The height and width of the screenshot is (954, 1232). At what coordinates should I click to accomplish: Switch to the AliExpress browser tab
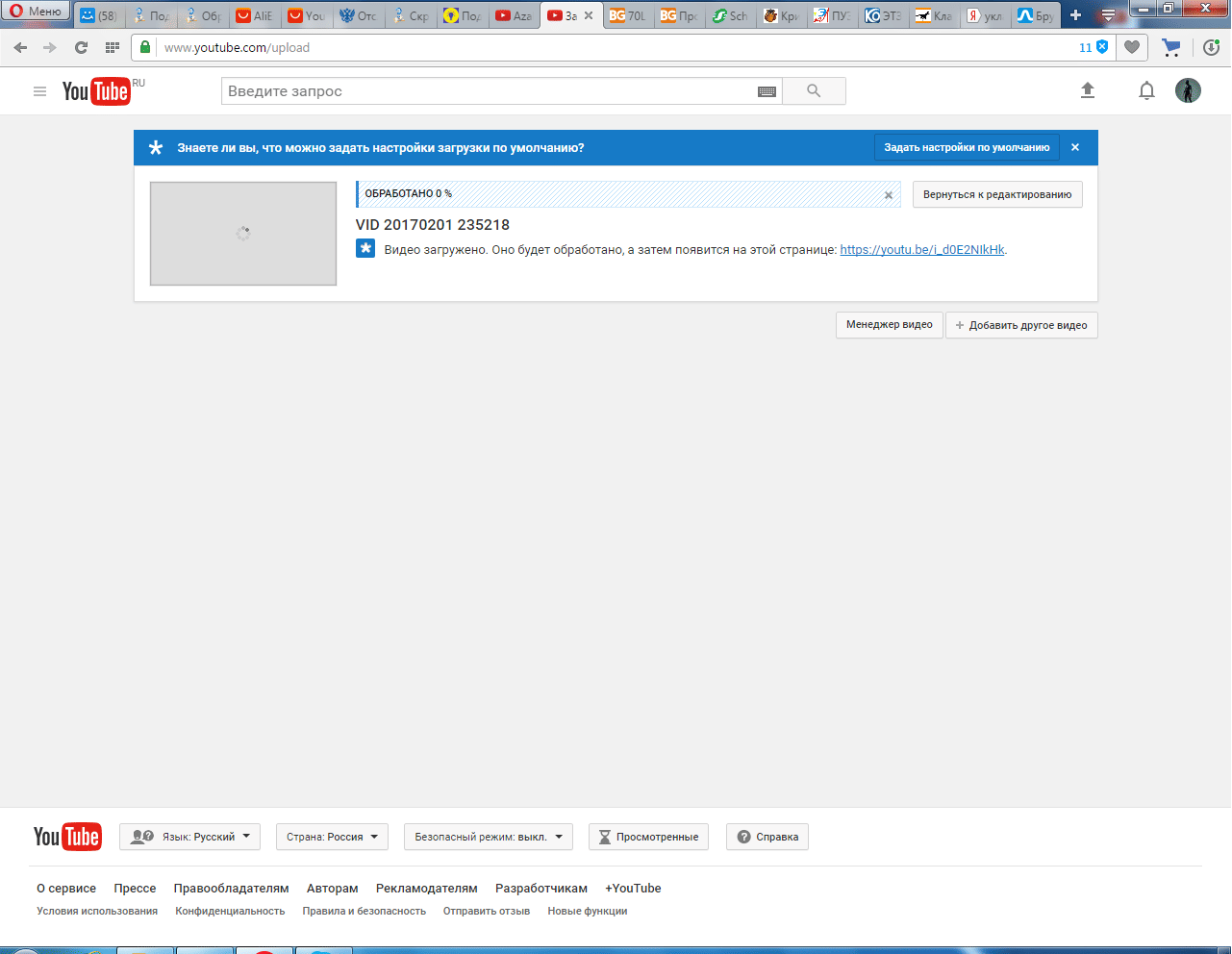[x=255, y=15]
